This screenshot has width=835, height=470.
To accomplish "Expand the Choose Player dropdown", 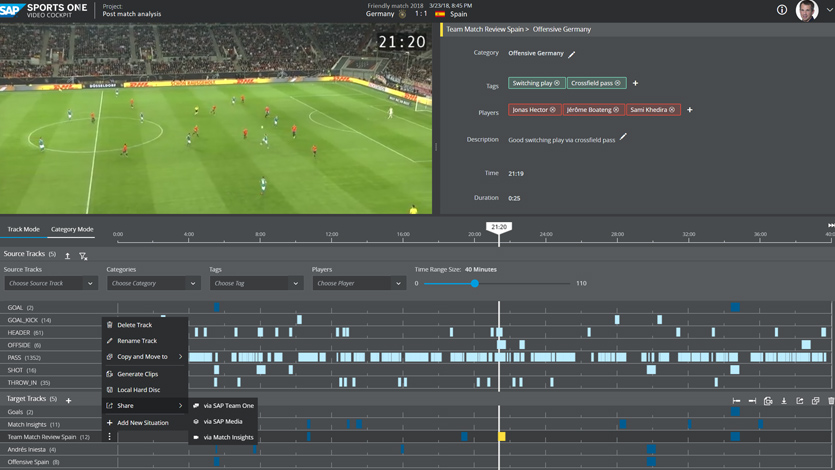I will (x=357, y=283).
